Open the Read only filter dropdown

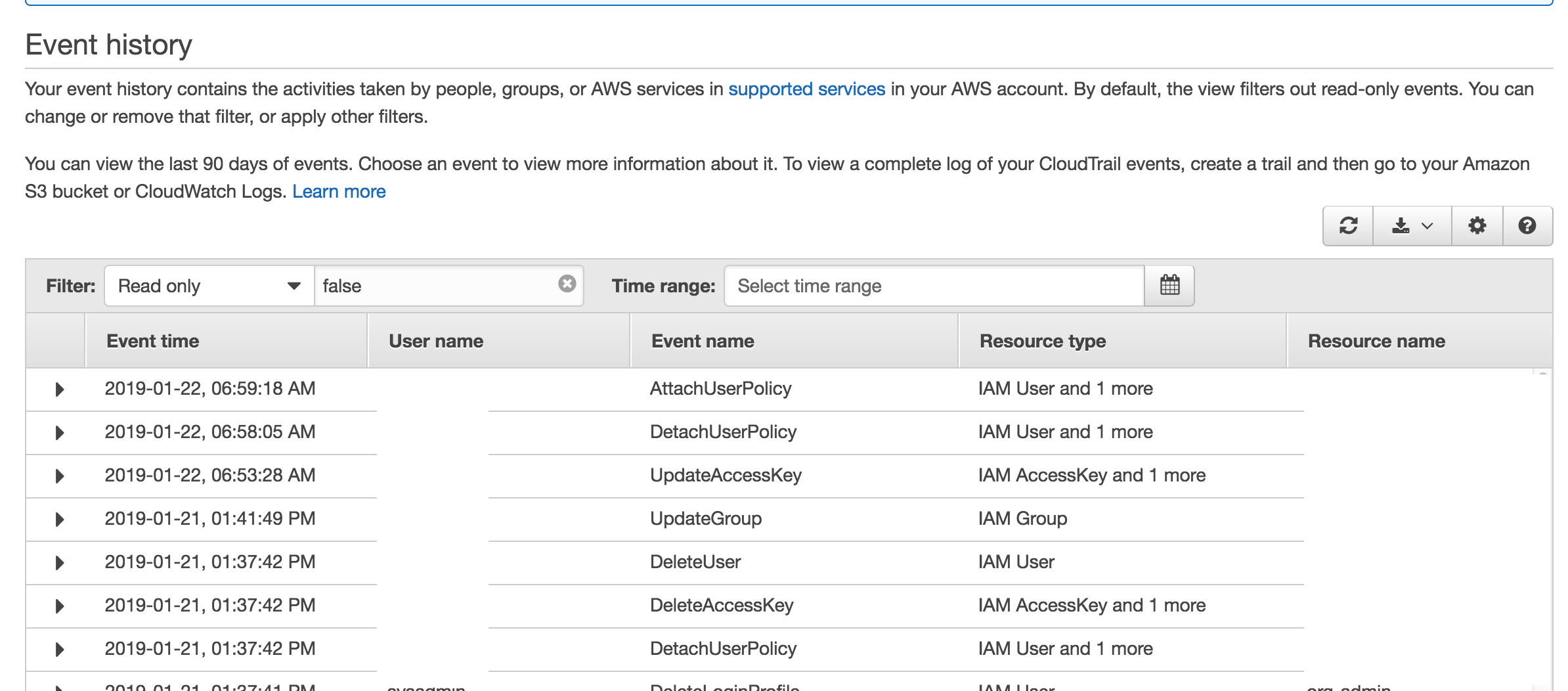pos(209,286)
